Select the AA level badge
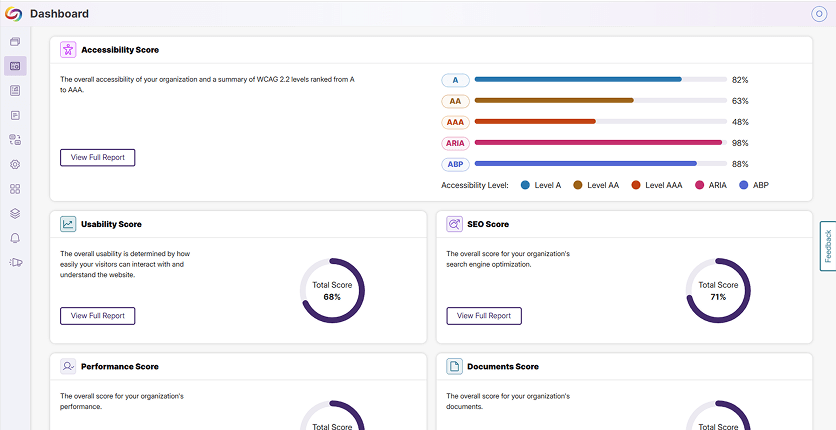This screenshot has height=430, width=836. 455,101
